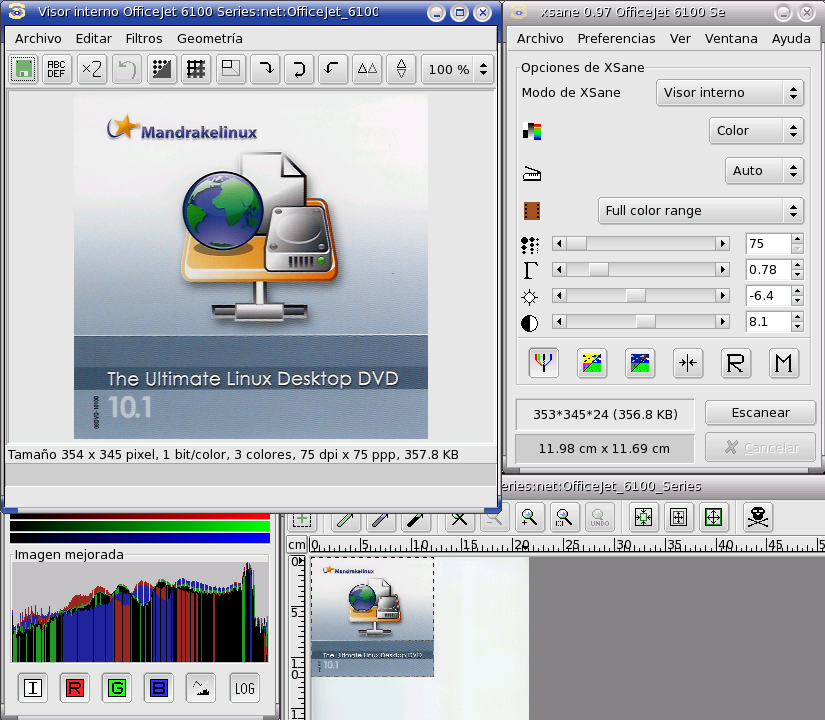Decrease the contrast value with down stepper
This screenshot has height=720, width=825.
(797, 326)
